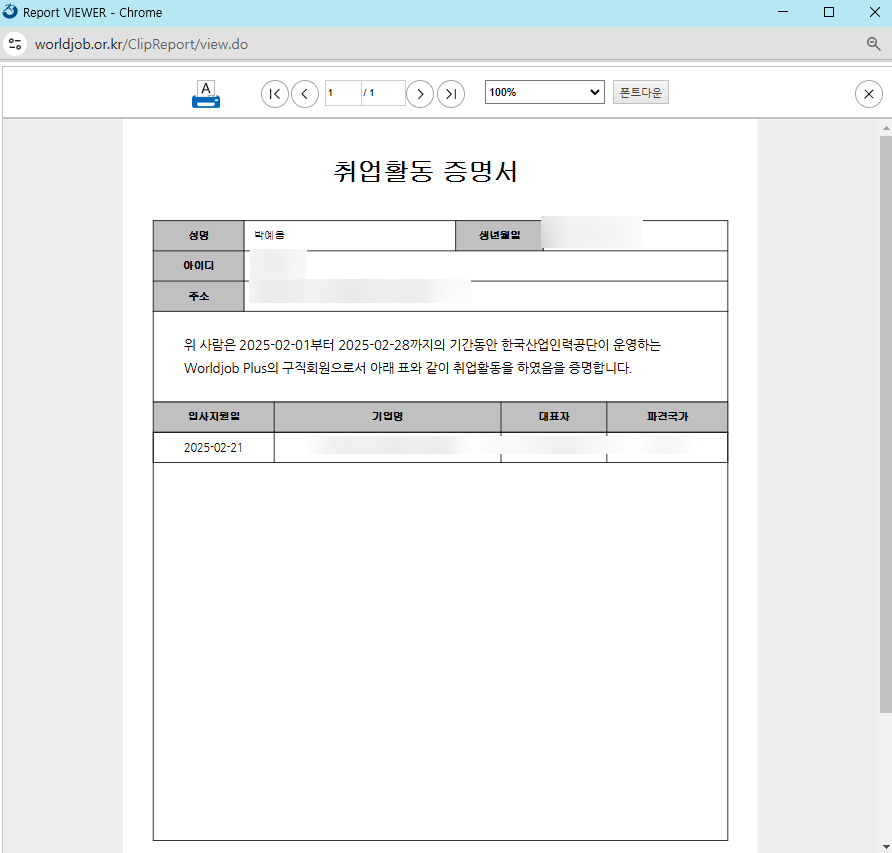Click the 대표자 column header
The height and width of the screenshot is (853, 892).
(x=554, y=417)
